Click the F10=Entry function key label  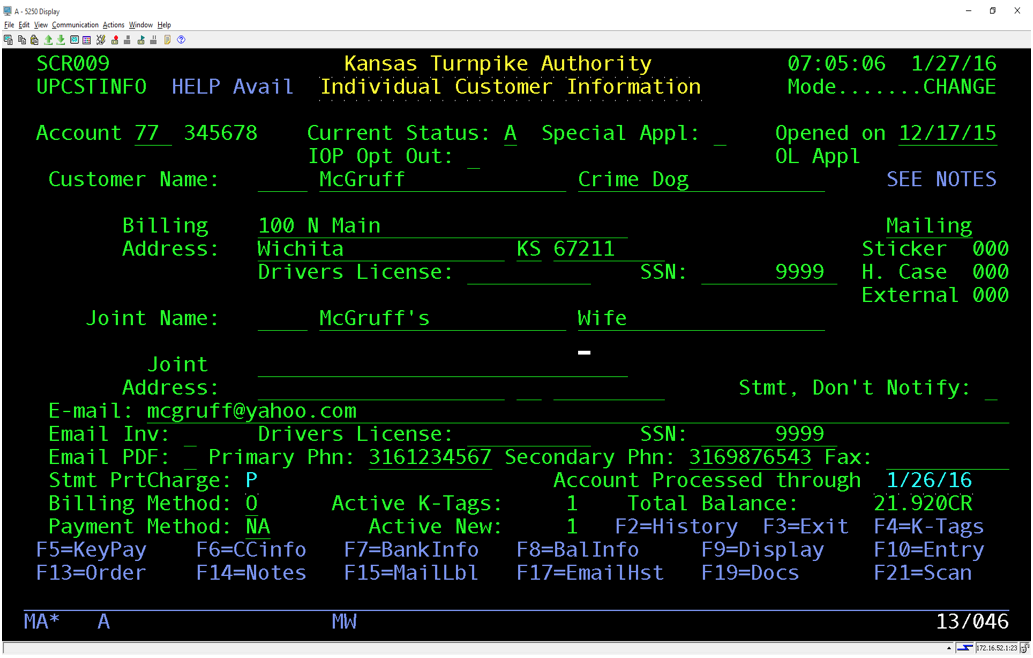(928, 549)
